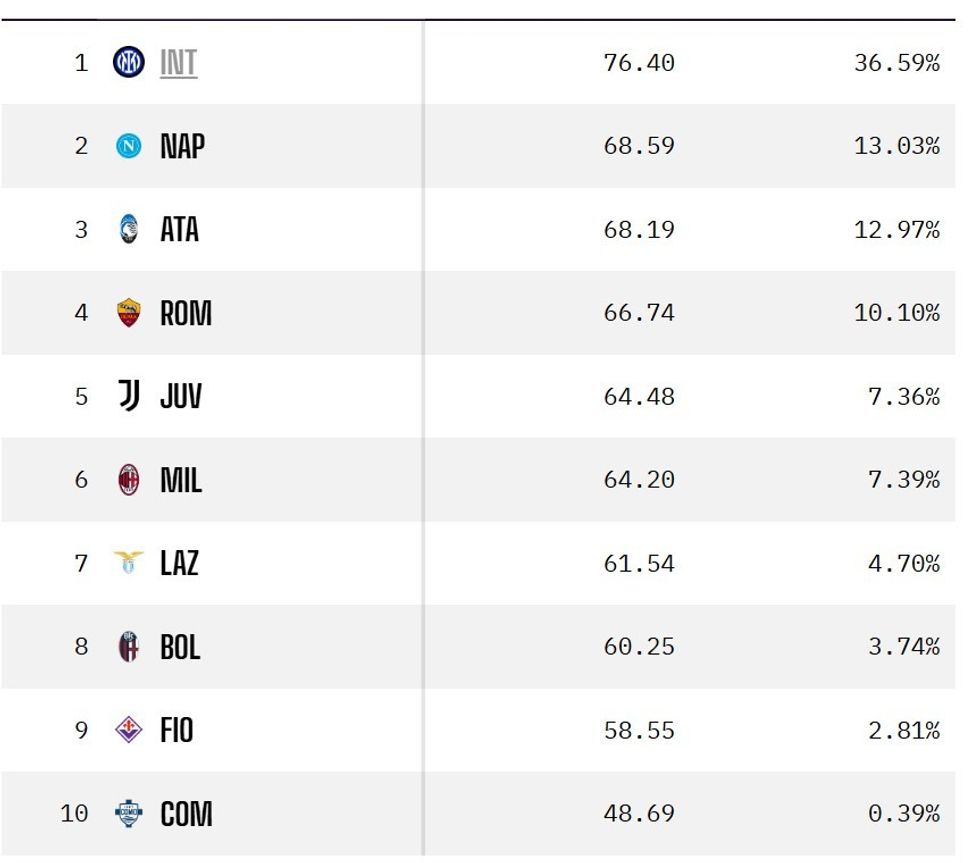This screenshot has width=980, height=863.
Task: Click the Como club crest
Action: click(x=128, y=813)
